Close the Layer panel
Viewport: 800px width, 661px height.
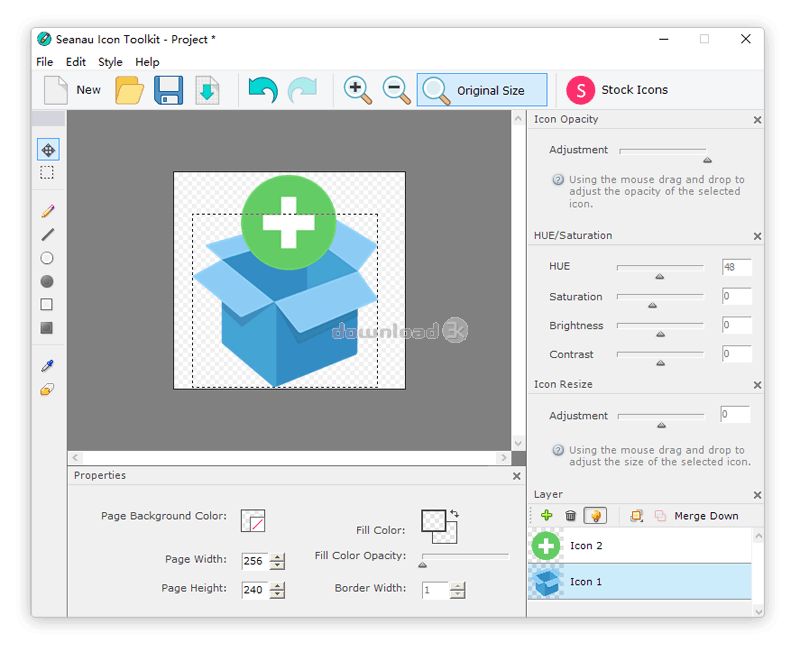tap(758, 495)
